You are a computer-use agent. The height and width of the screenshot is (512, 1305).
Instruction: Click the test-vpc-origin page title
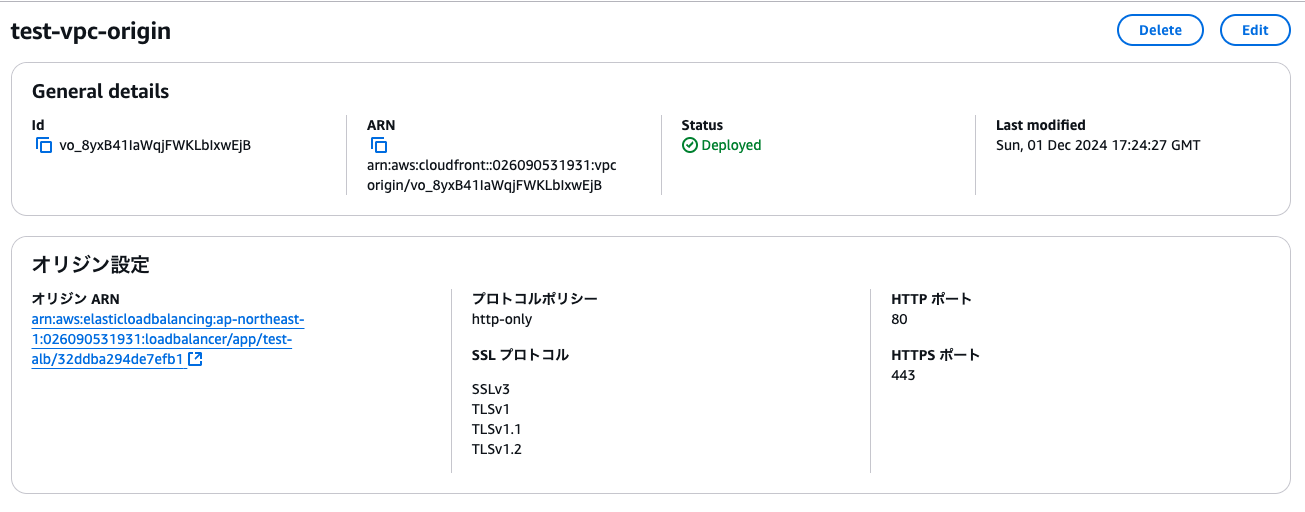click(91, 31)
